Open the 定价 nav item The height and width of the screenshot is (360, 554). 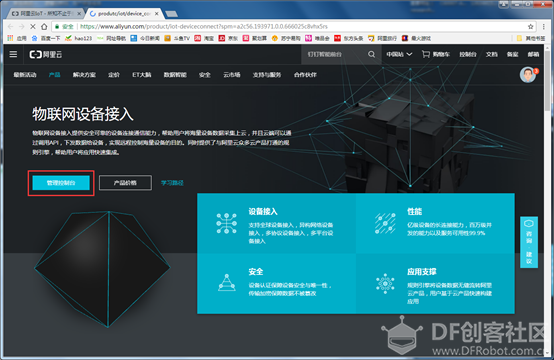114,75
